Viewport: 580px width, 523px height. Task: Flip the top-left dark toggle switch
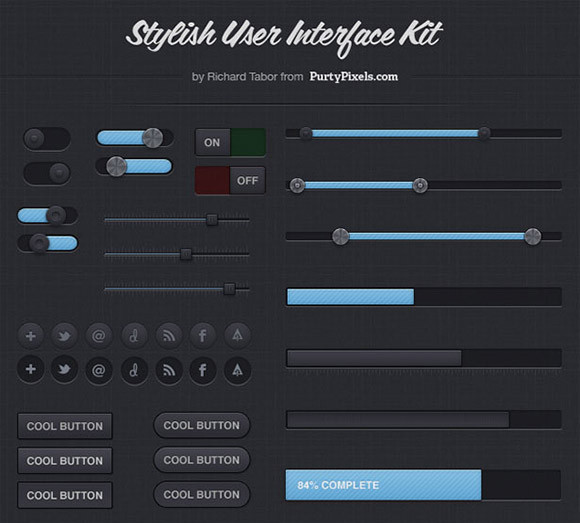point(47,139)
